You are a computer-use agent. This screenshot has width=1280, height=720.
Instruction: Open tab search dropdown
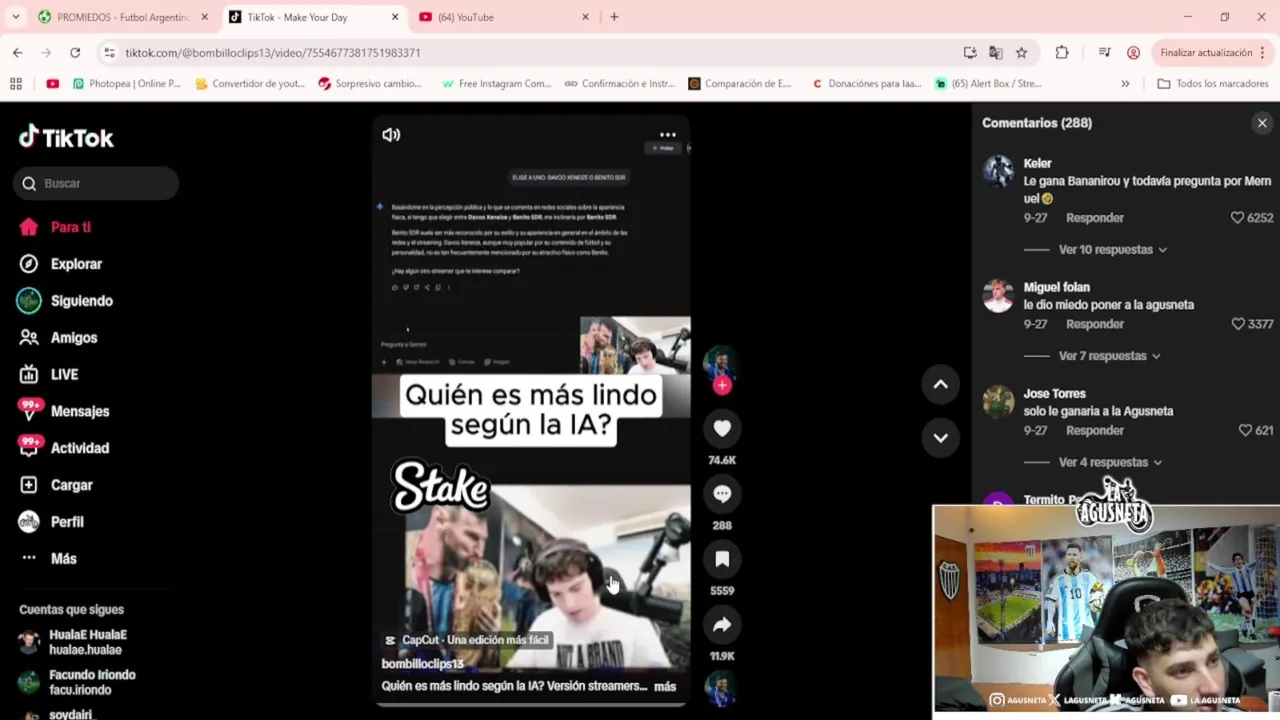(15, 17)
